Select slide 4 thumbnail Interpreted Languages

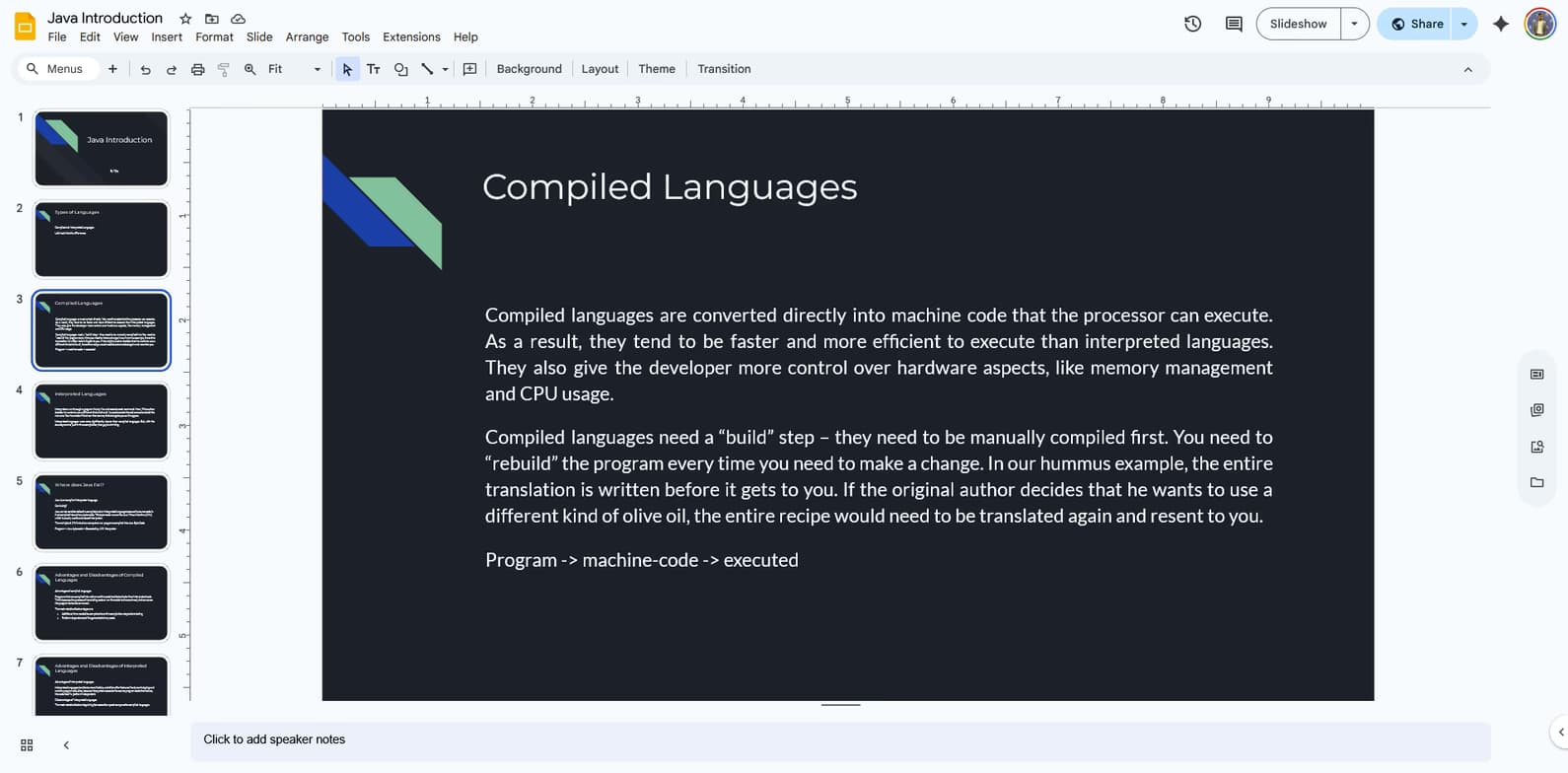click(x=102, y=421)
